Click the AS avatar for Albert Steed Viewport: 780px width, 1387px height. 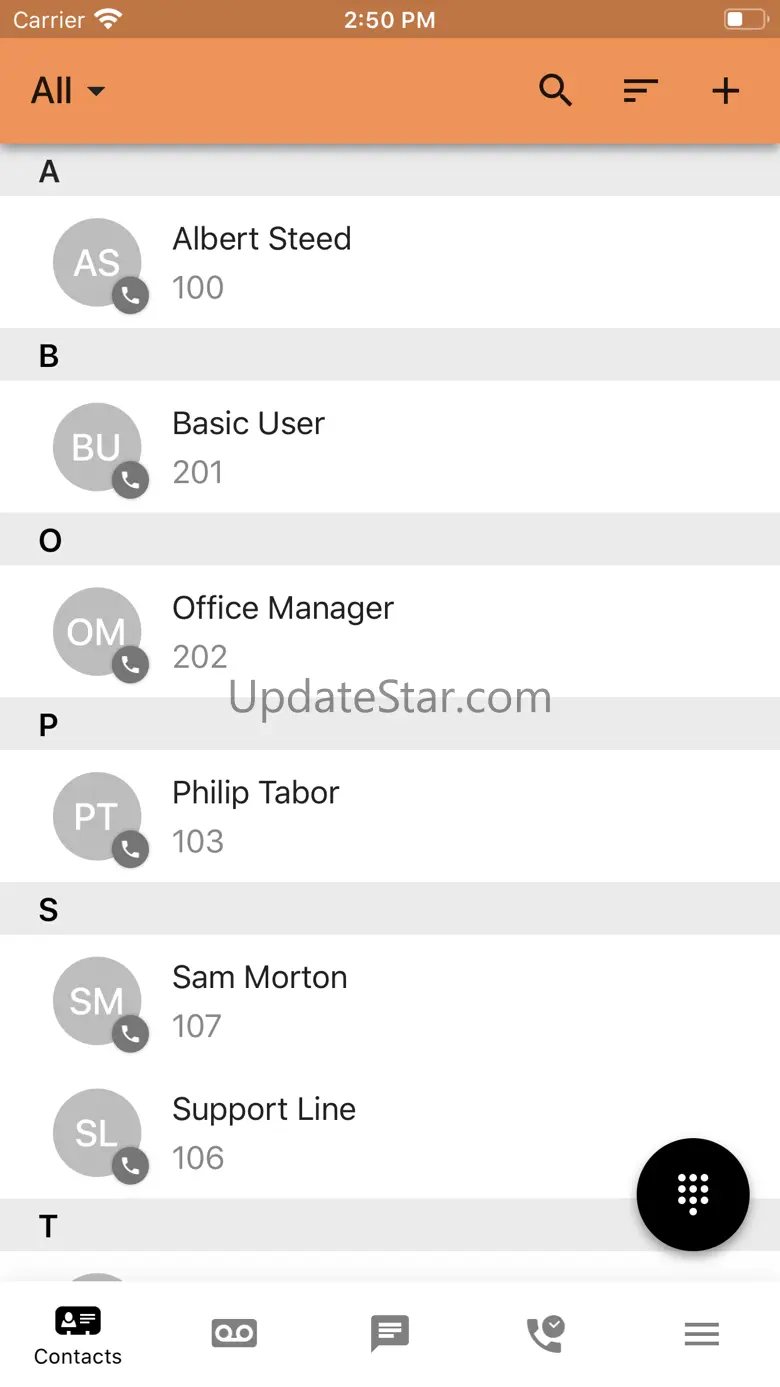click(96, 262)
